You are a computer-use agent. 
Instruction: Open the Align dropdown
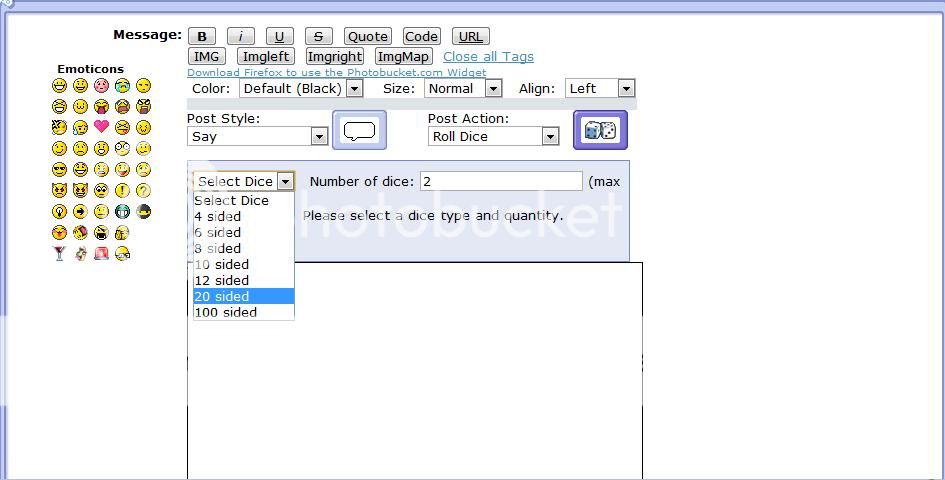pos(600,89)
